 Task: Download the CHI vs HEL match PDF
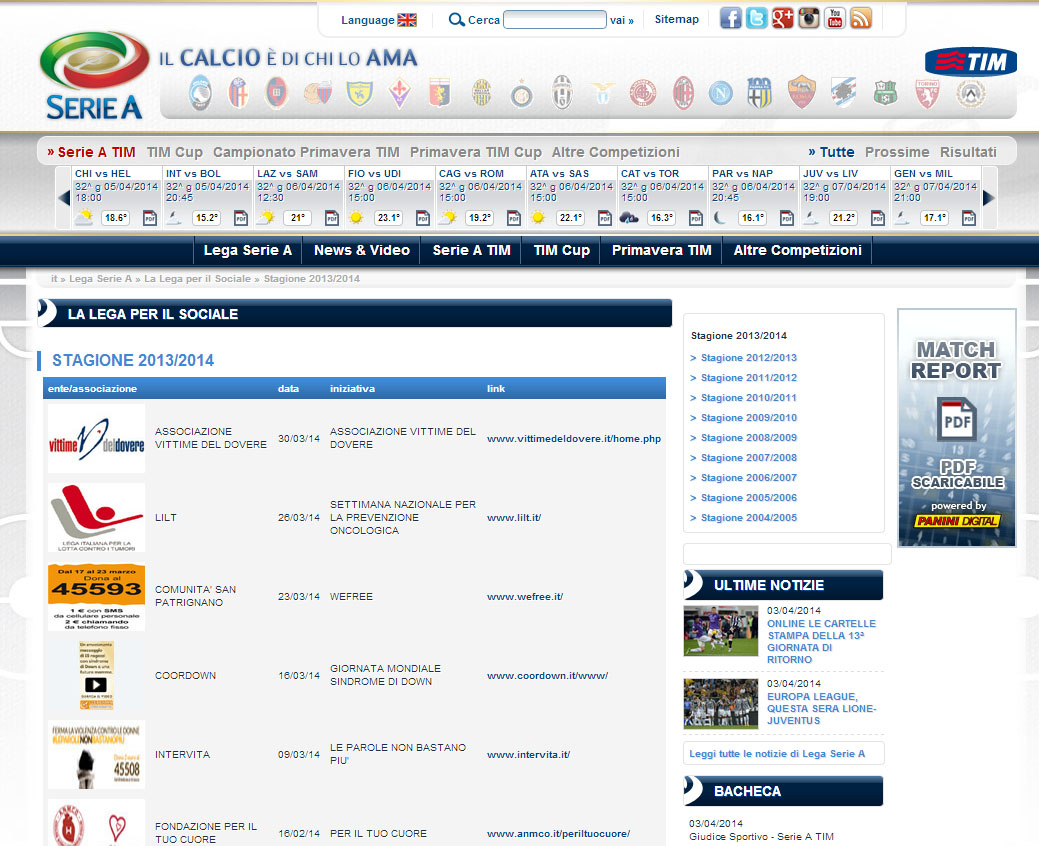(150, 218)
